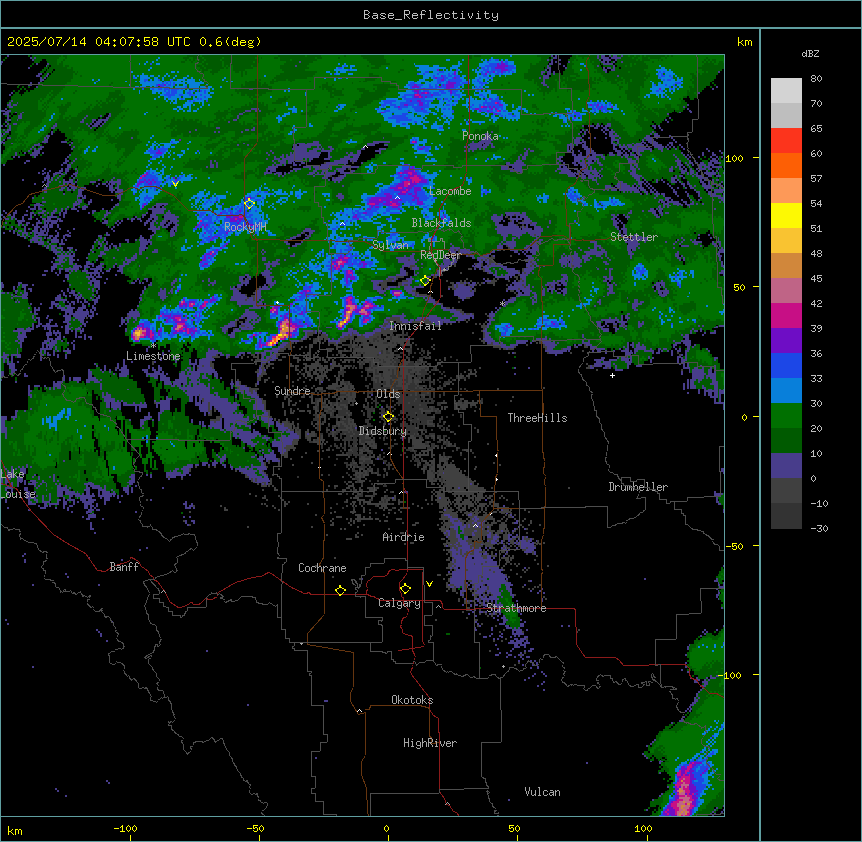The height and width of the screenshot is (842, 862).
Task: Click the white plus marker north of Drumheller
Action: pos(612,376)
